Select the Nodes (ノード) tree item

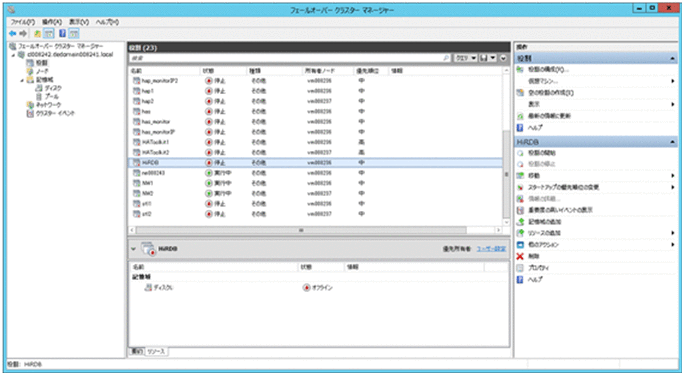tap(42, 71)
